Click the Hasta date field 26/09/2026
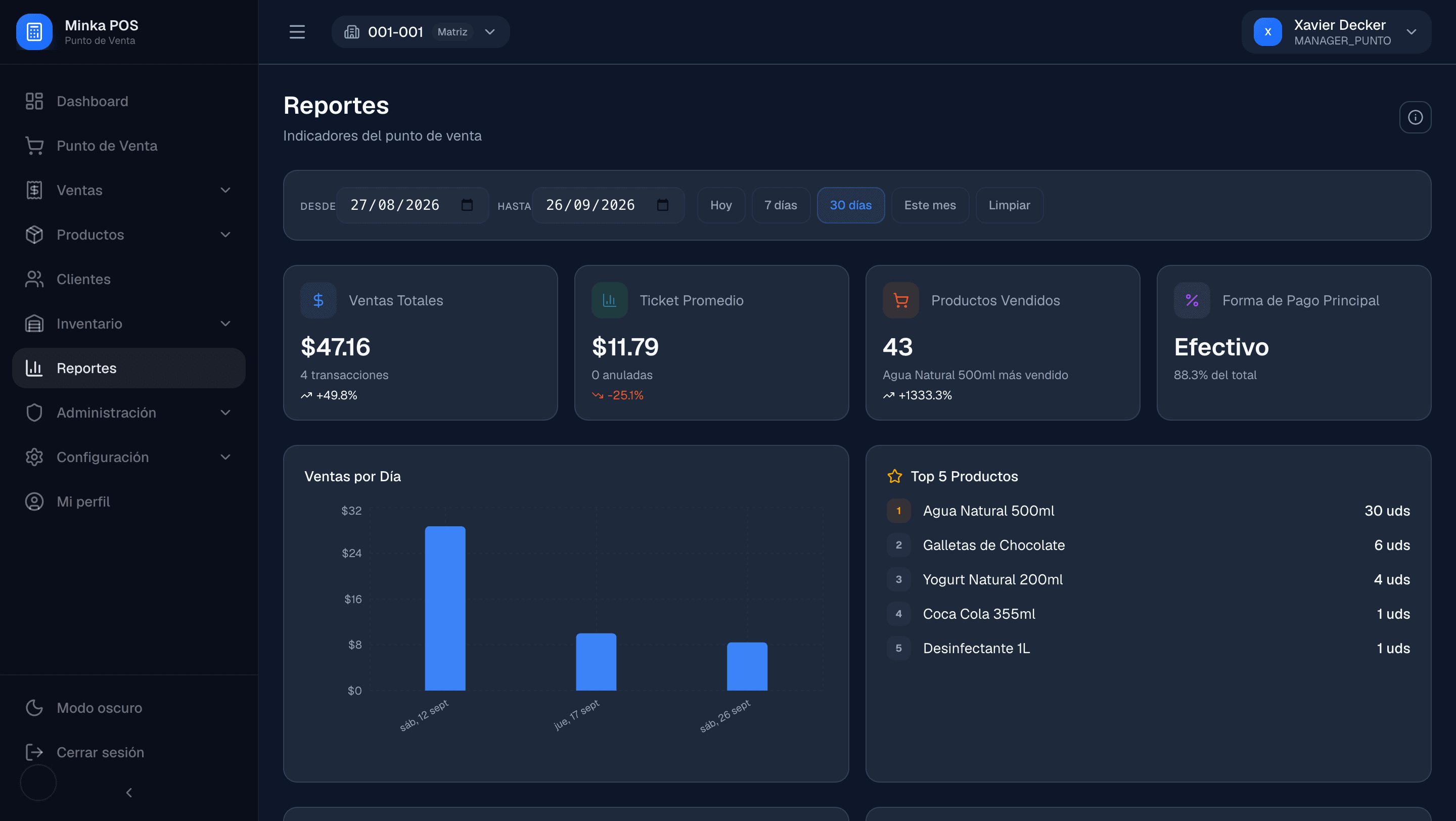Image resolution: width=1456 pixels, height=821 pixels. coord(608,205)
